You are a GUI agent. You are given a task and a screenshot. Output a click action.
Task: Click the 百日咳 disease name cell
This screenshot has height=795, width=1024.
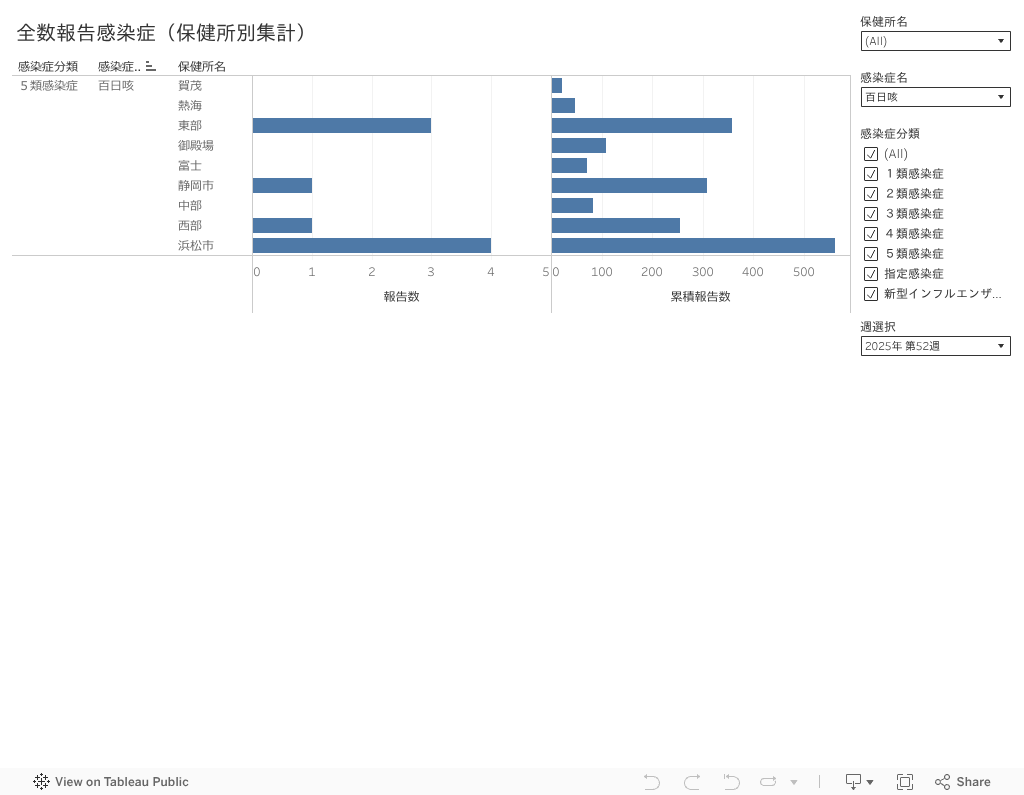click(x=116, y=86)
